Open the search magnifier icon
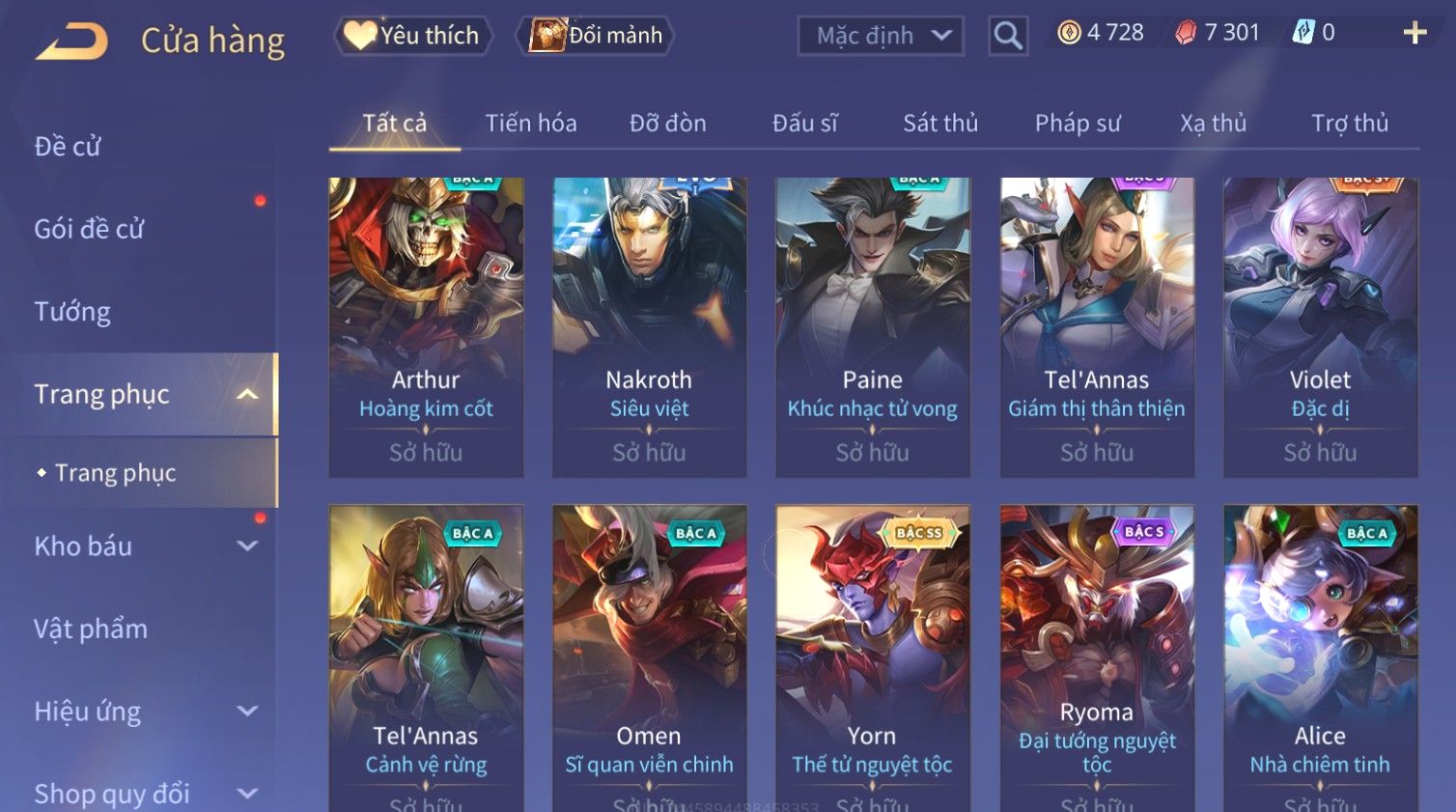Viewport: 1456px width, 812px height. coord(1007,37)
